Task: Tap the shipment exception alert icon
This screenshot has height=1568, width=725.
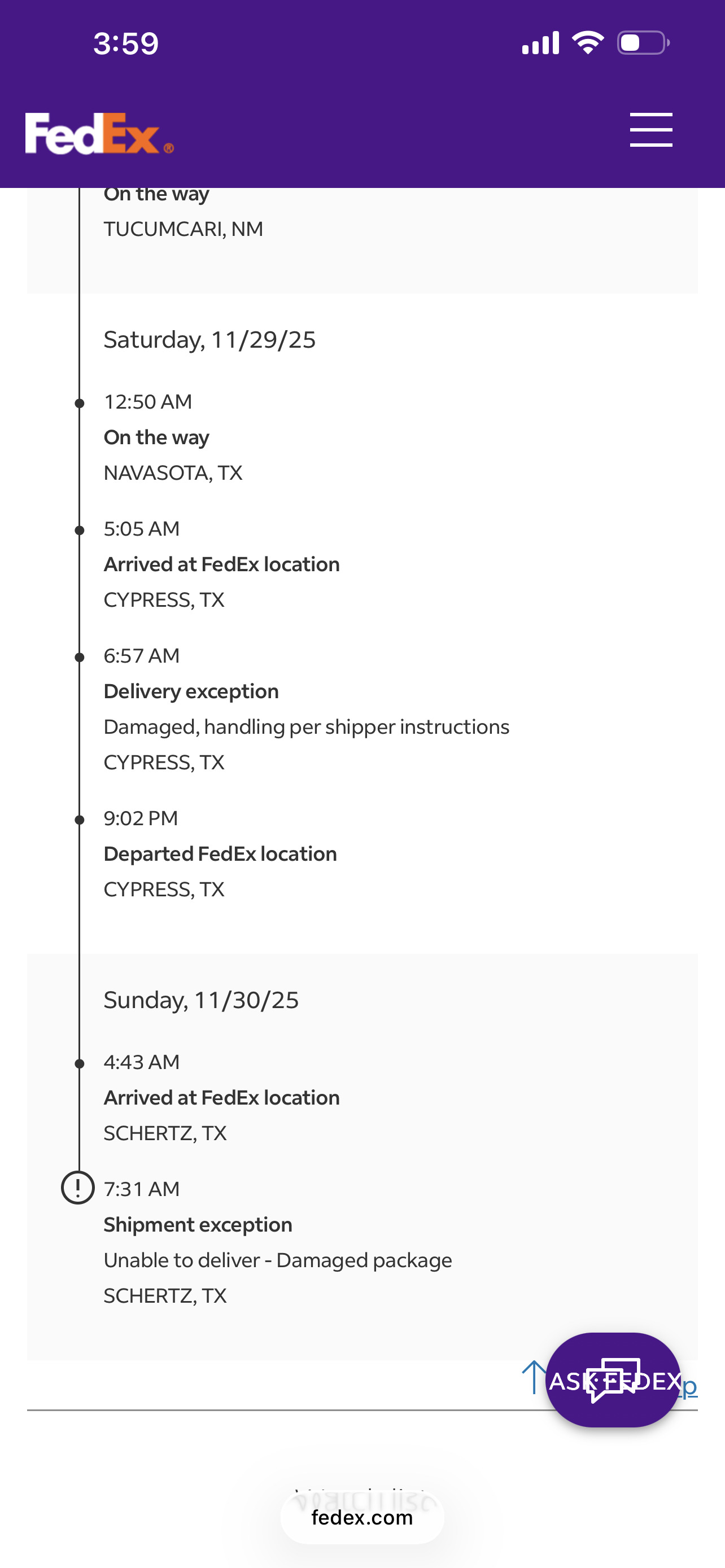Action: click(x=78, y=1188)
